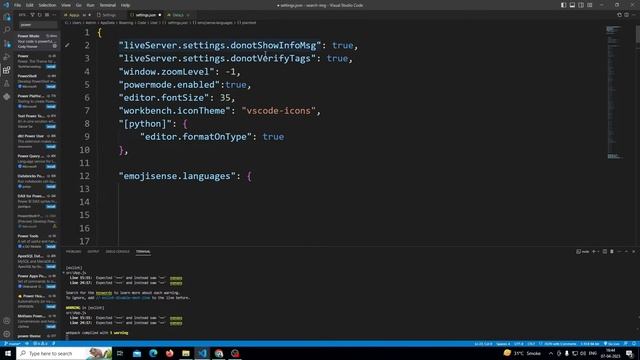Click the refresh extensions icon
Viewport: 640px width, 360px height.
click(x=40, y=15)
